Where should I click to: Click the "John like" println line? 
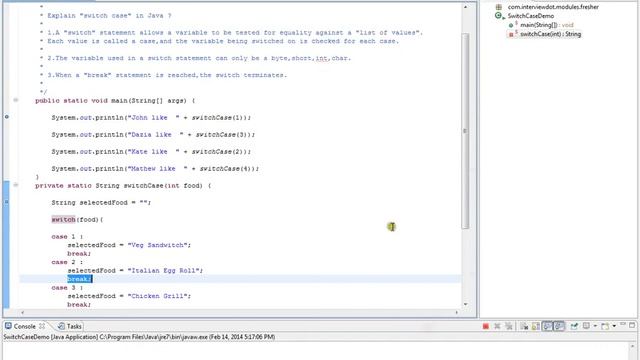(151, 118)
